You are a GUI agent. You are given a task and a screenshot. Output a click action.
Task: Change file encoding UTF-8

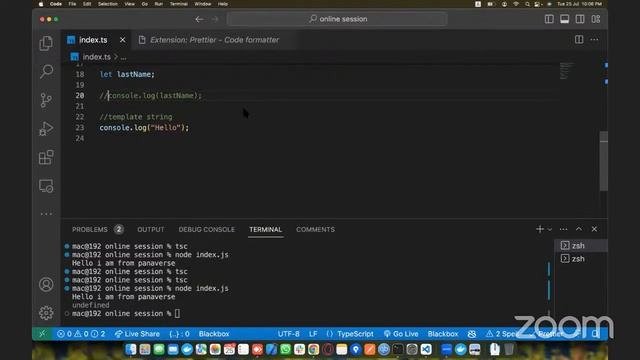point(289,334)
